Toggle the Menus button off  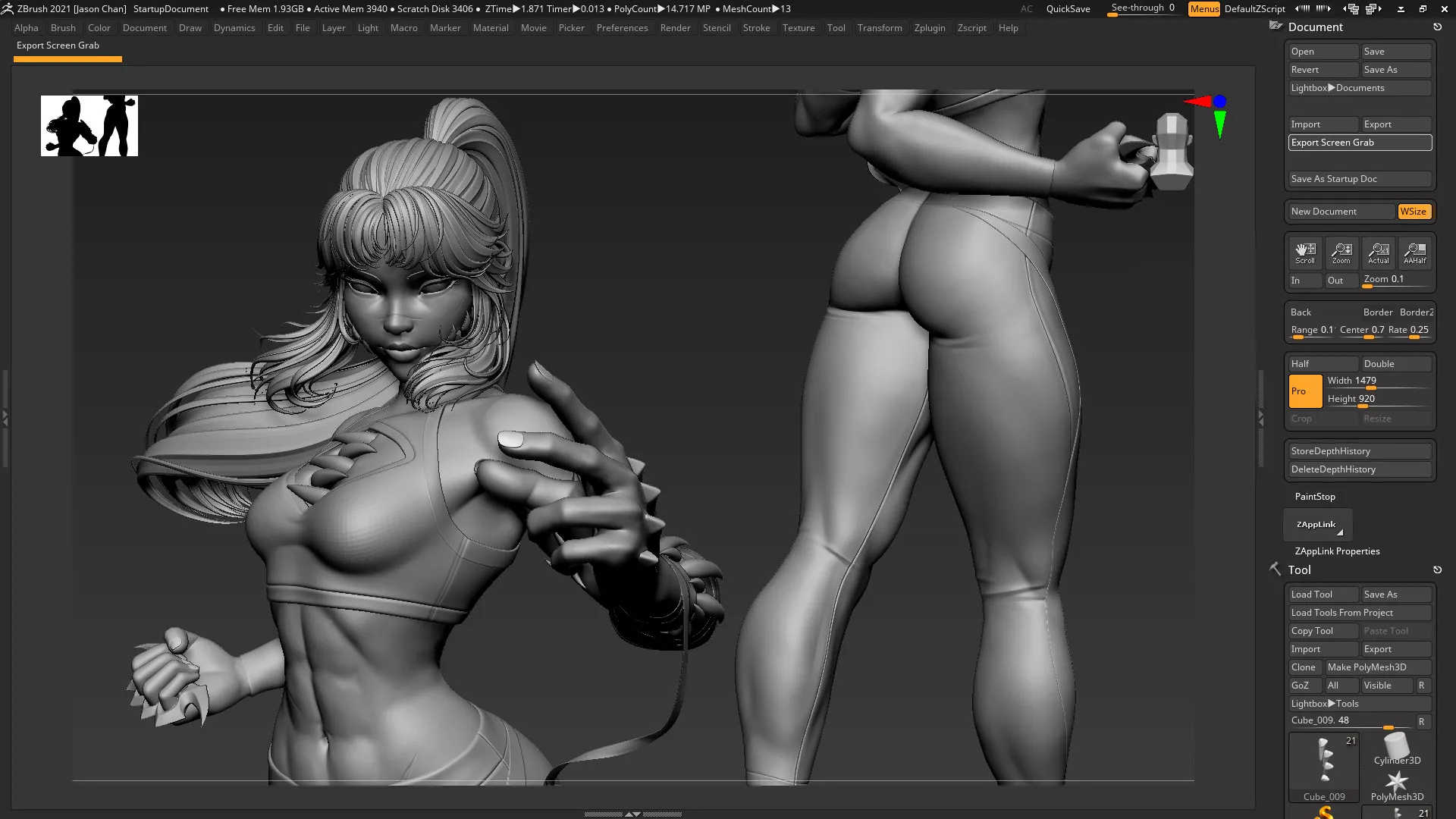[1203, 9]
